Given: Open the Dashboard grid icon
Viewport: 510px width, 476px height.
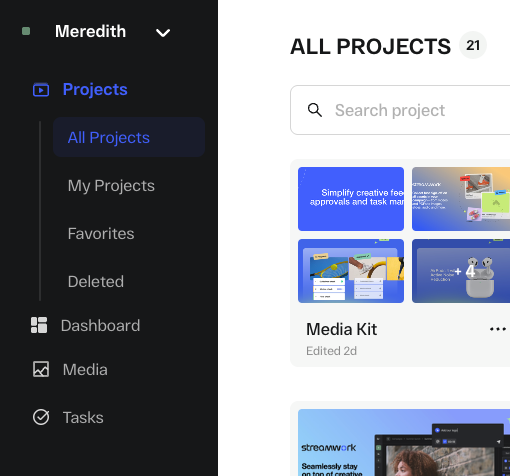Looking at the screenshot, I should [x=39, y=325].
